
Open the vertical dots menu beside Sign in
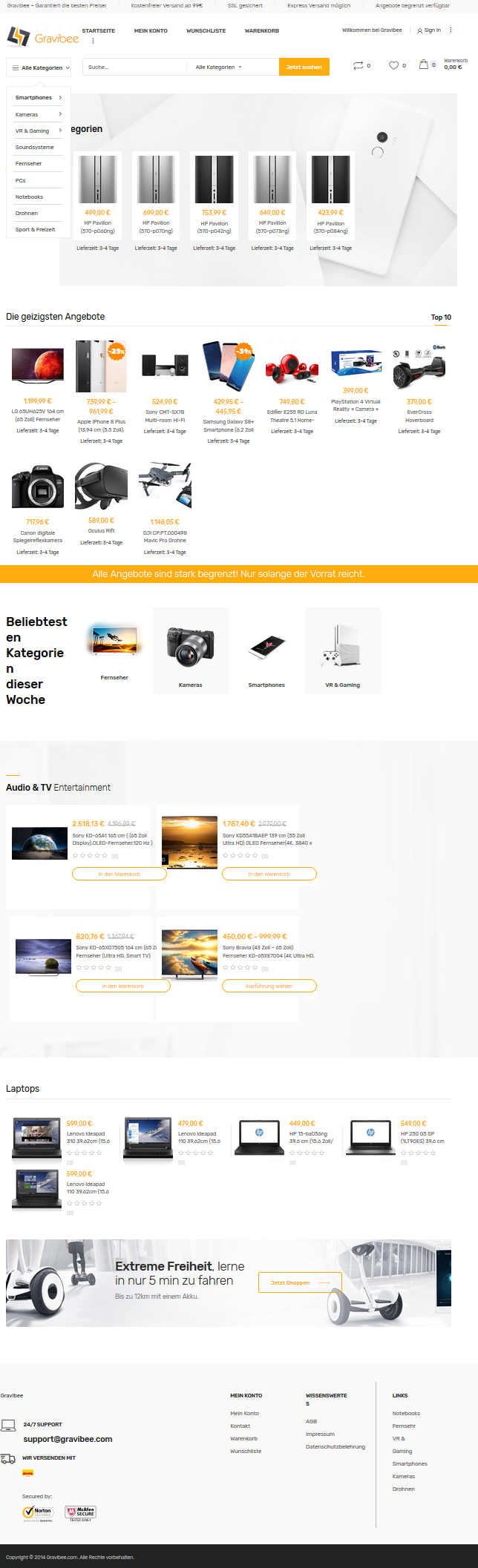(451, 30)
